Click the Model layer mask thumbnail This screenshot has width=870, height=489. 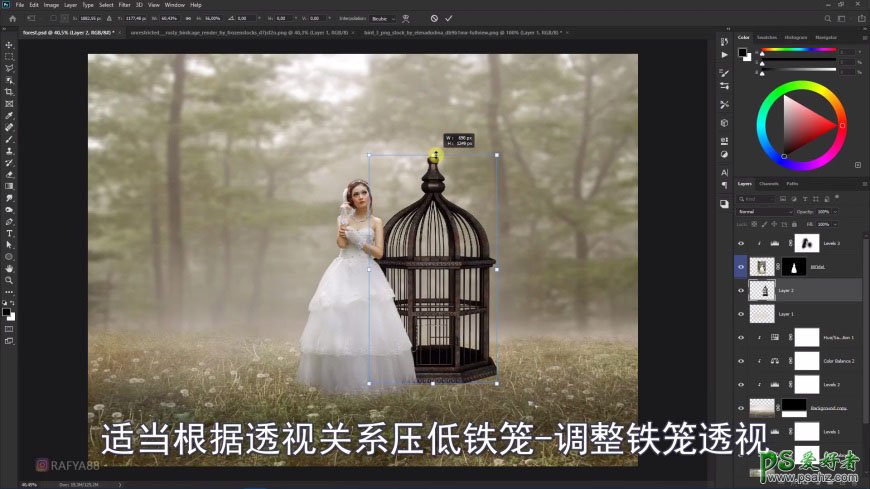pos(794,267)
